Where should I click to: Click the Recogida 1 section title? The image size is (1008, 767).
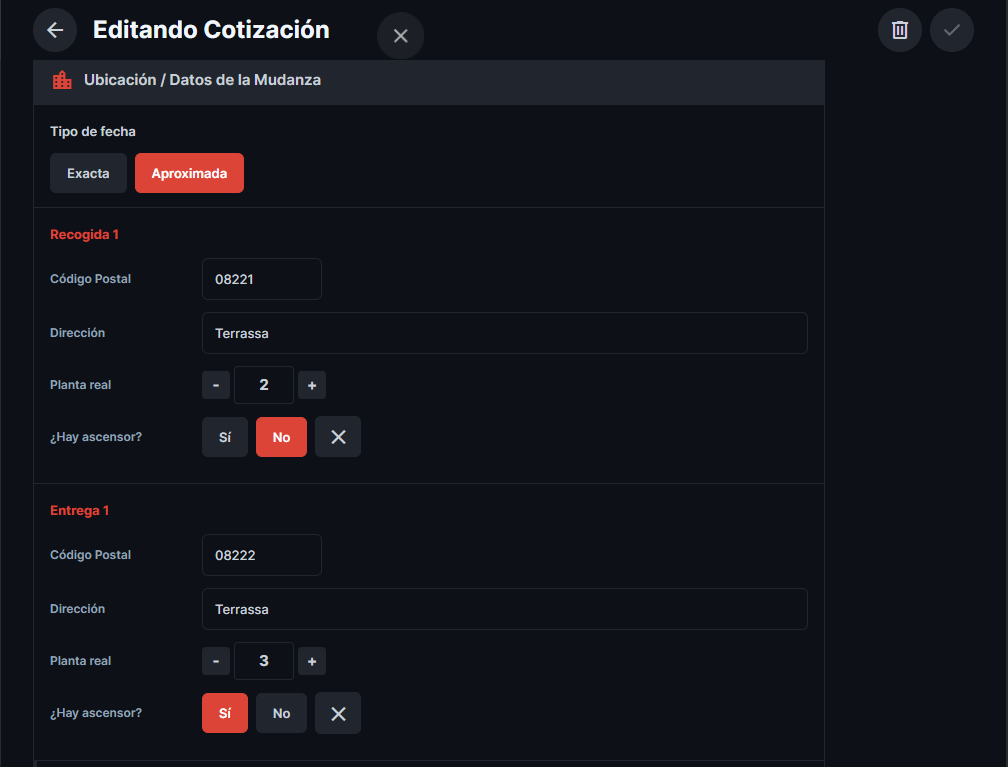pos(84,235)
